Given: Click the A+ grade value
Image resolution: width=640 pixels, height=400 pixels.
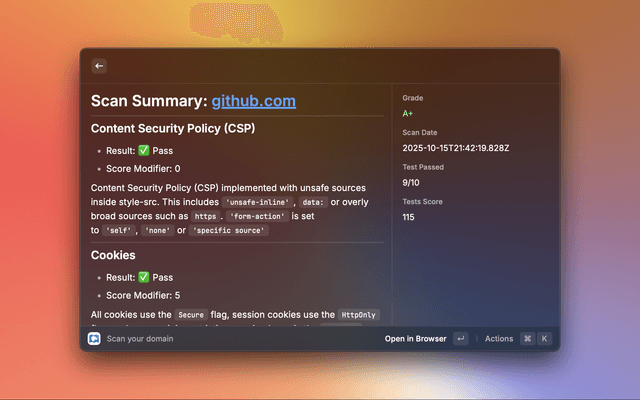Looking at the screenshot, I should (x=408, y=115).
